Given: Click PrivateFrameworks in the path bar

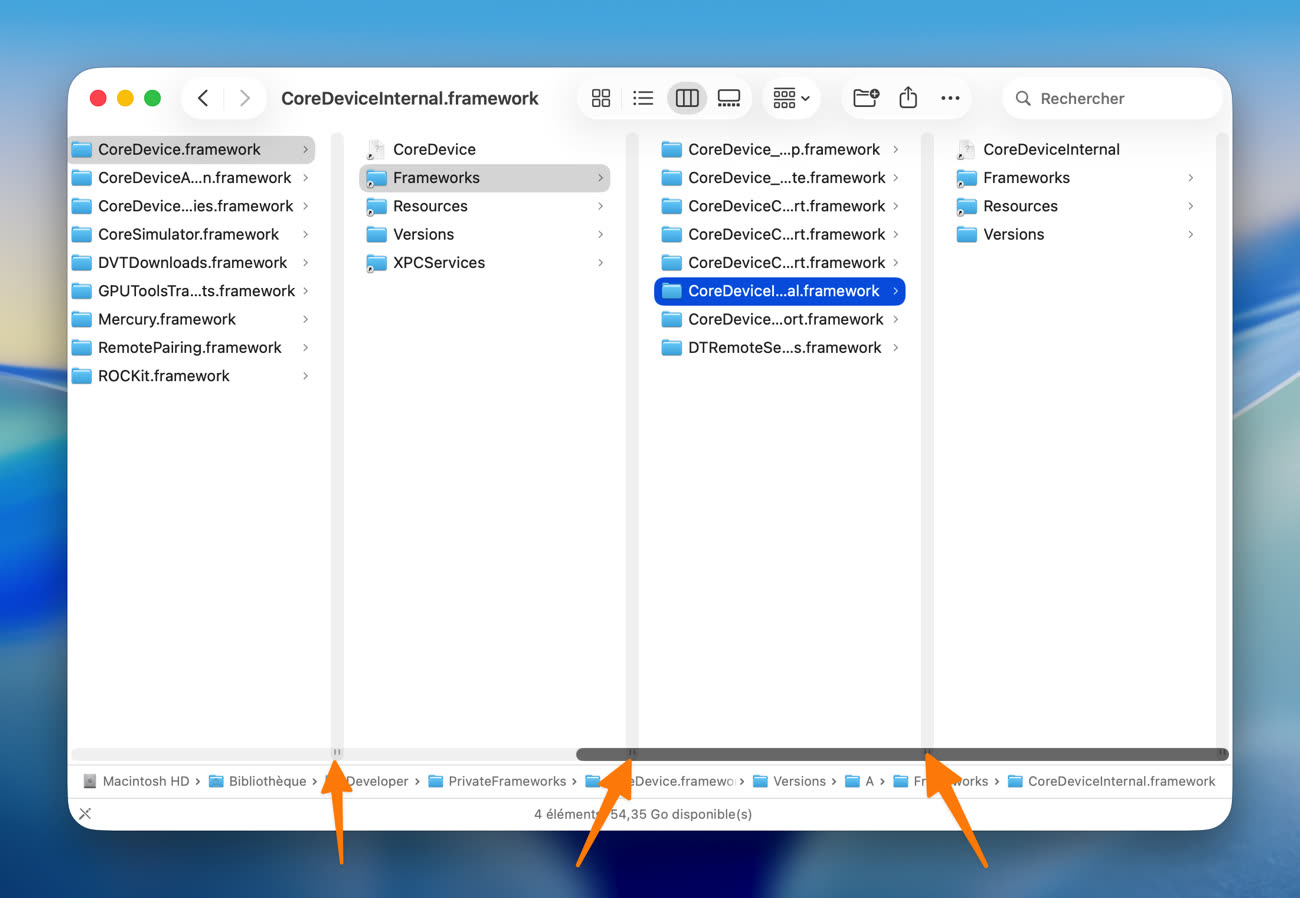Looking at the screenshot, I should click(x=506, y=781).
